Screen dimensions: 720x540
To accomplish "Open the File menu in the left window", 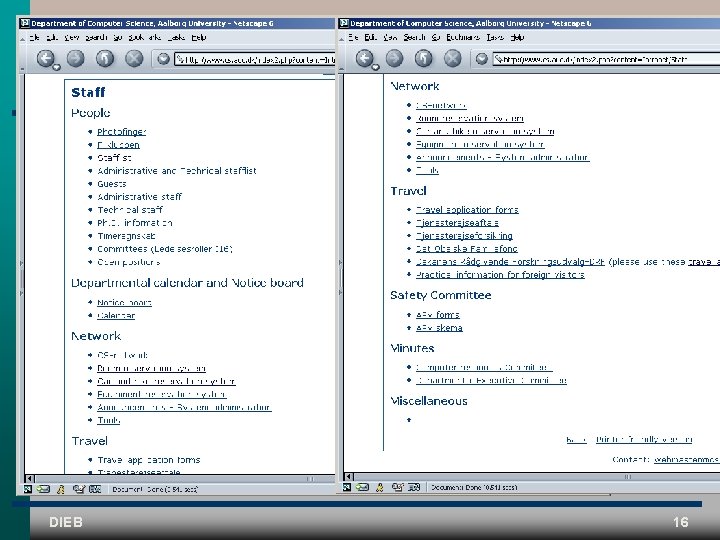I will tap(34, 37).
